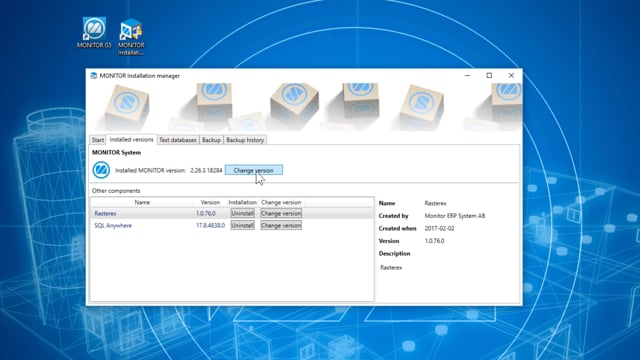Uninstall the SQL Anywhere component

coord(242,225)
